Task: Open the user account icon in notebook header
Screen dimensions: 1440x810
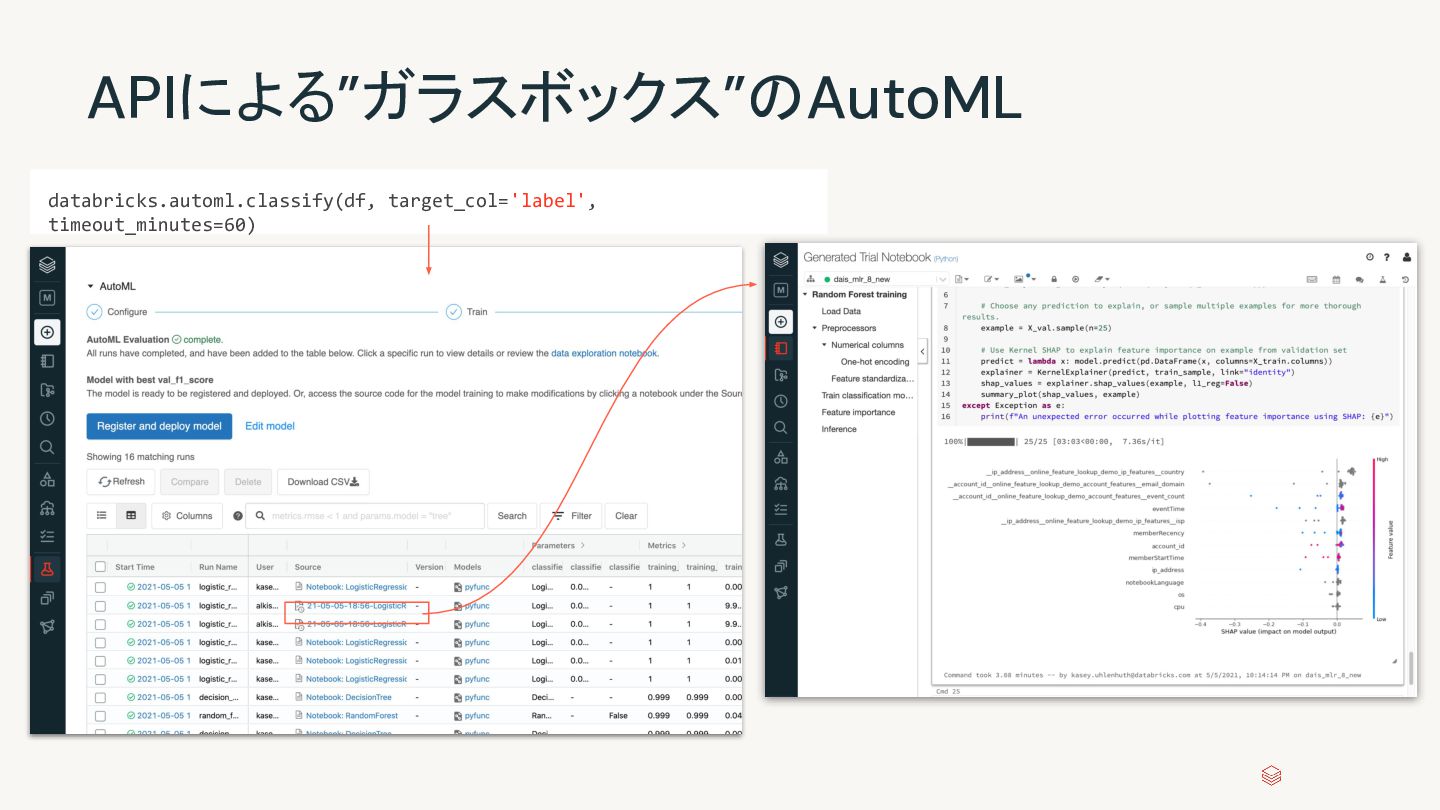Action: click(x=1407, y=257)
